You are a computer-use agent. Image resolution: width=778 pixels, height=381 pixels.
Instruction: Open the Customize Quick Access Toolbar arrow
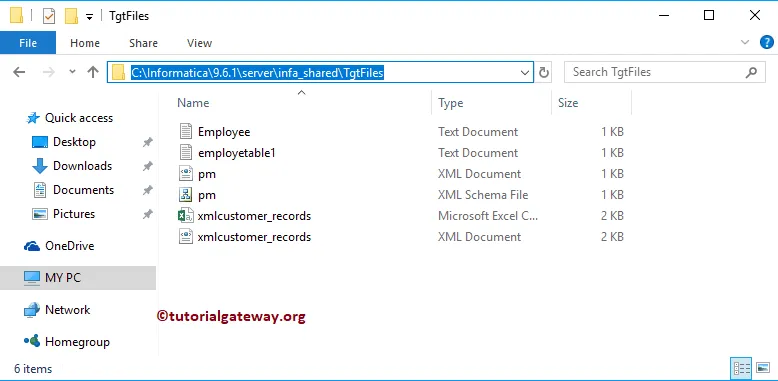tap(89, 17)
